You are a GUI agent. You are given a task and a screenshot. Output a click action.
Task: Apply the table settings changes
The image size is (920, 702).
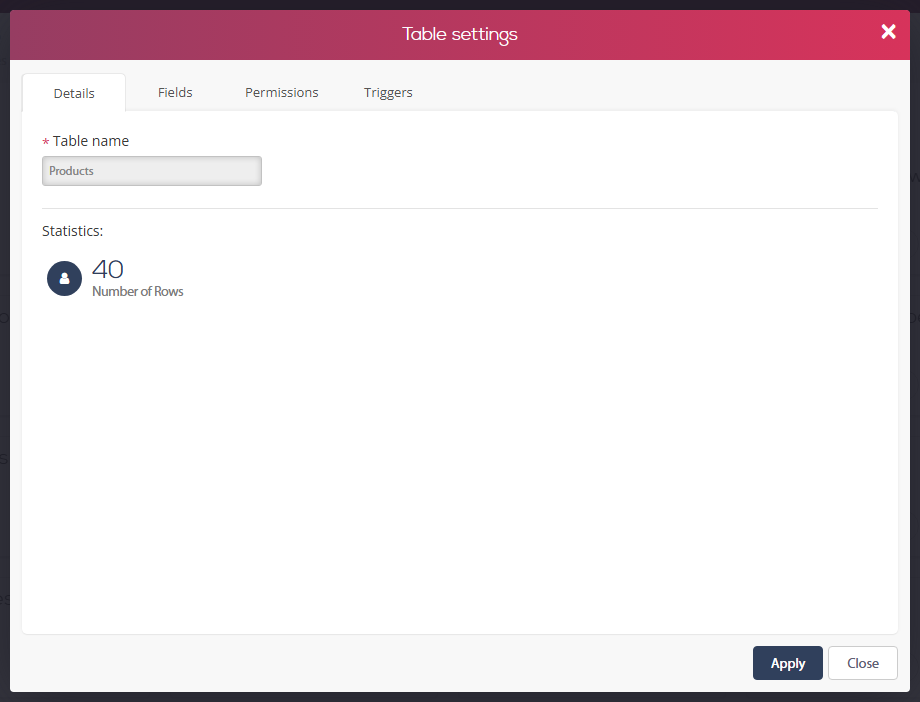[787, 663]
